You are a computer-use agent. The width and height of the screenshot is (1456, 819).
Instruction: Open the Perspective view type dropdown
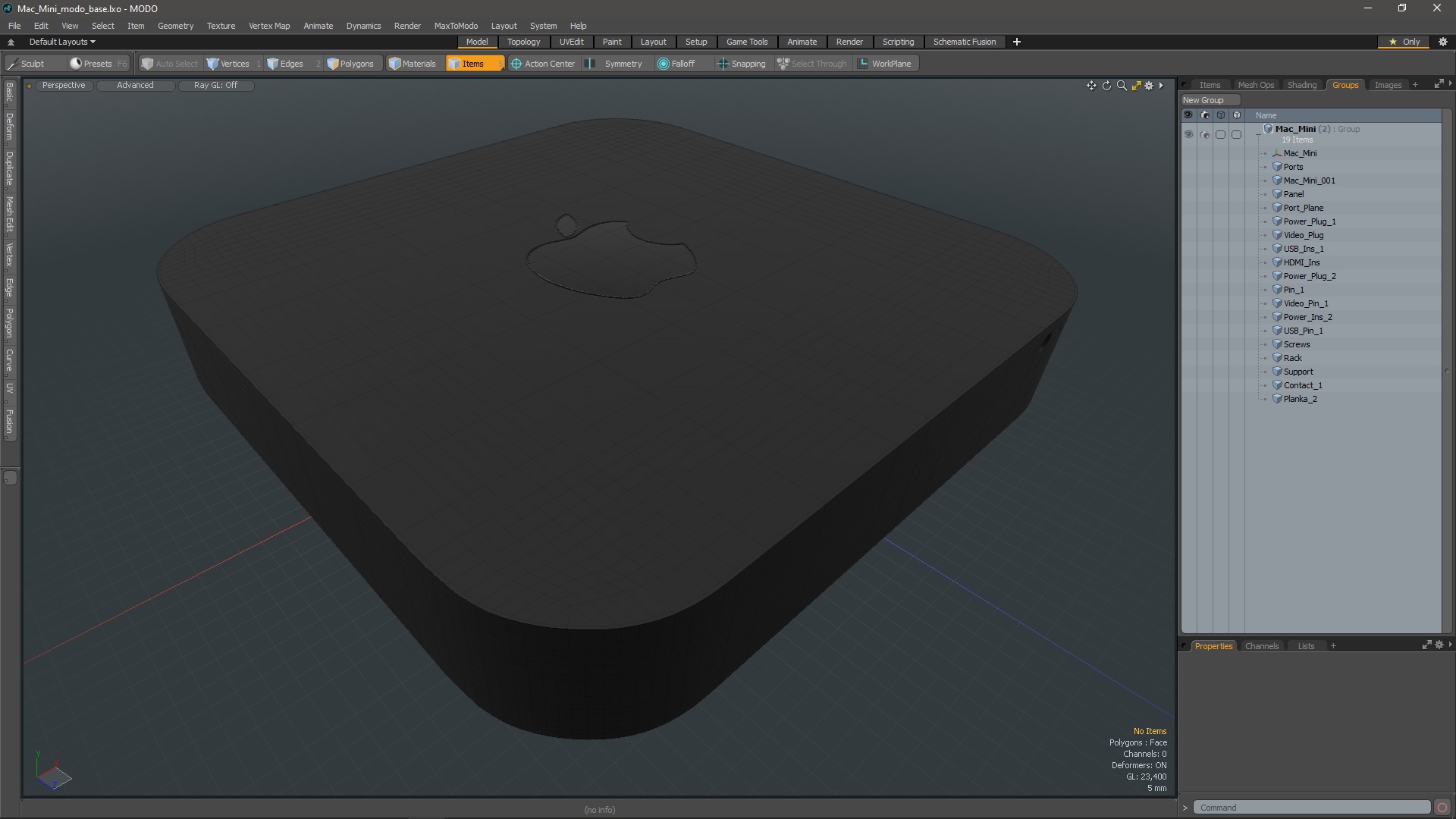(x=64, y=85)
